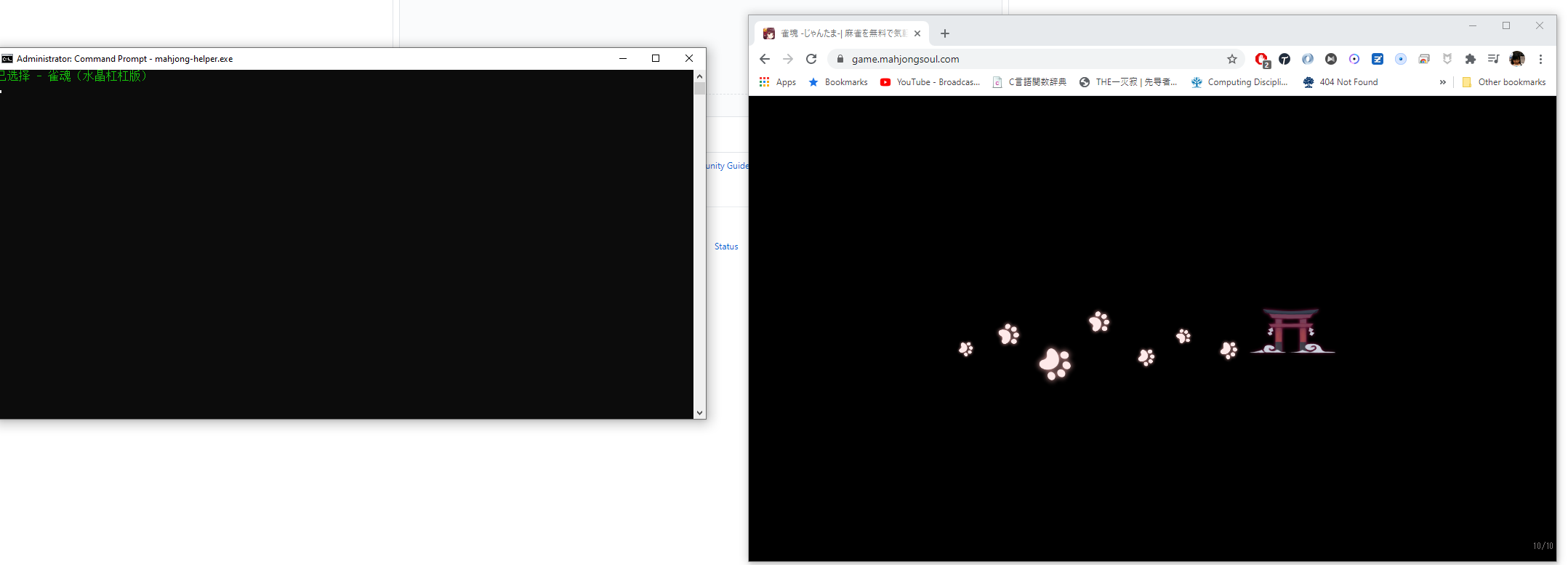Click the address bar URL
This screenshot has width=1568, height=565.
pos(905,59)
